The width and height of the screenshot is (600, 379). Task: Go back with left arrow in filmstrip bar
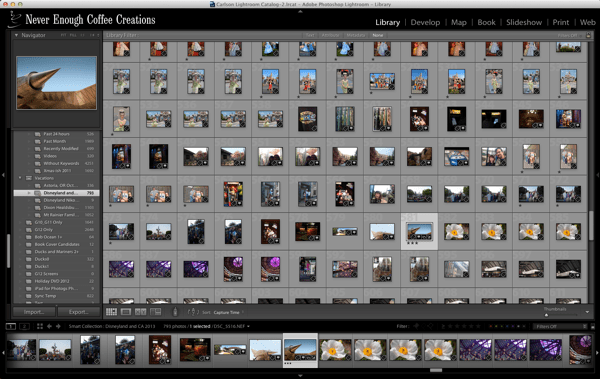tap(49, 326)
